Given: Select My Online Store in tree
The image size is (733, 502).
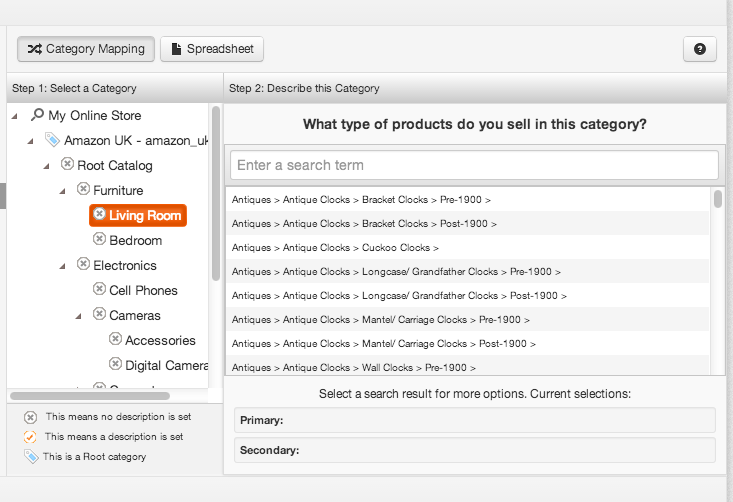Looking at the screenshot, I should click(95, 115).
